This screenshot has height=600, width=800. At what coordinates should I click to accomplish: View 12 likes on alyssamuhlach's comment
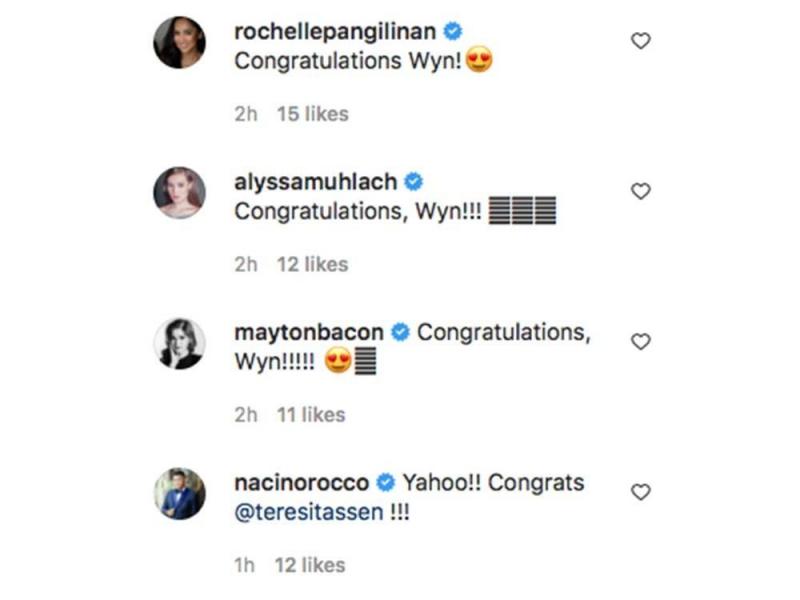312,264
